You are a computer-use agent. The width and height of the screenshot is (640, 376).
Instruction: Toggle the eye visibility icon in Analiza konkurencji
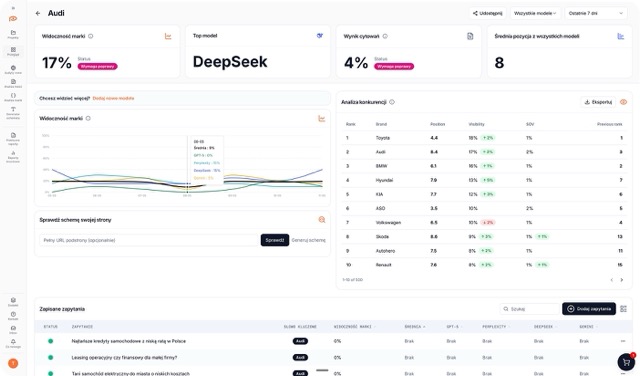pos(623,102)
